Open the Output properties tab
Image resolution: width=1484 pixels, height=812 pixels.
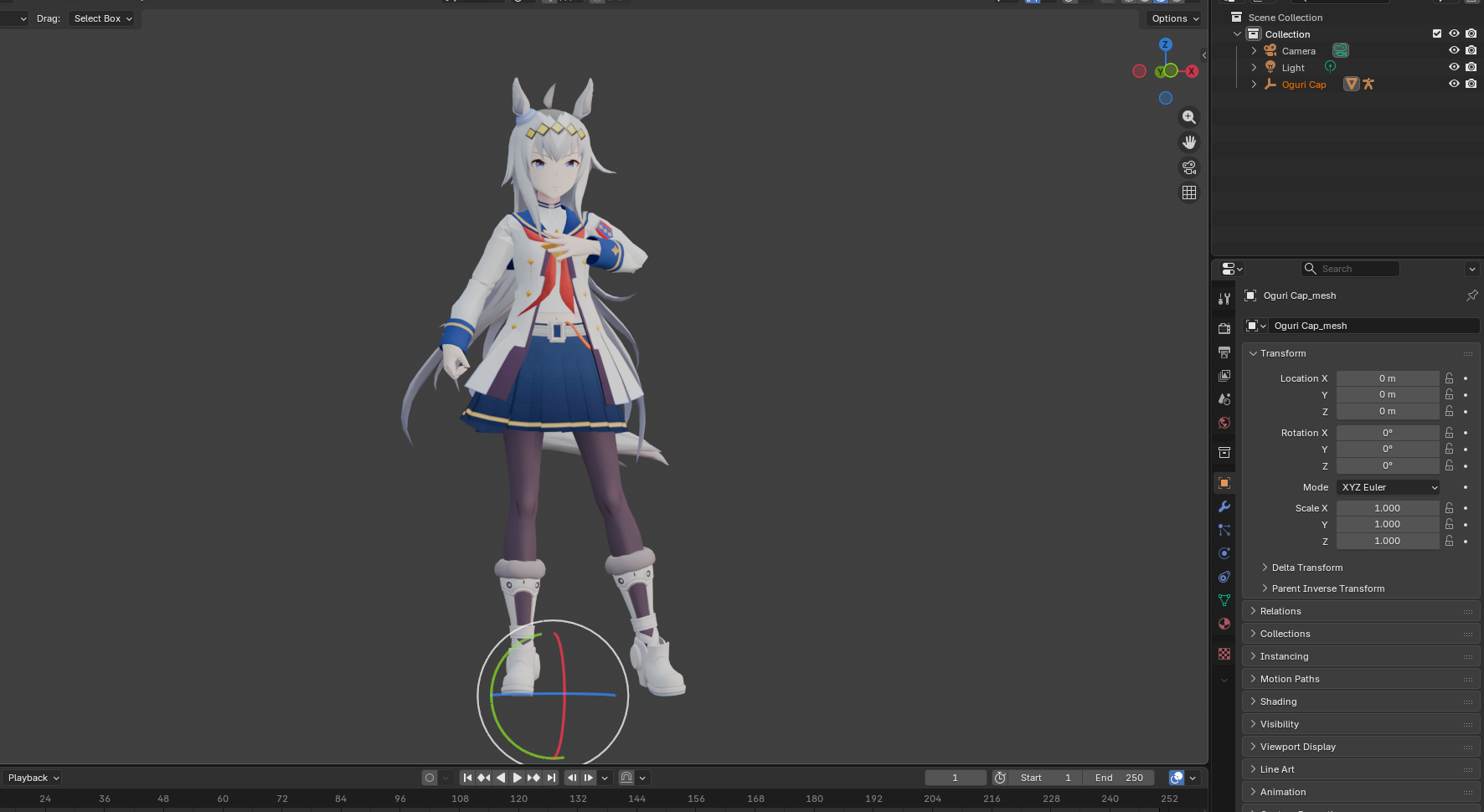[x=1224, y=352]
